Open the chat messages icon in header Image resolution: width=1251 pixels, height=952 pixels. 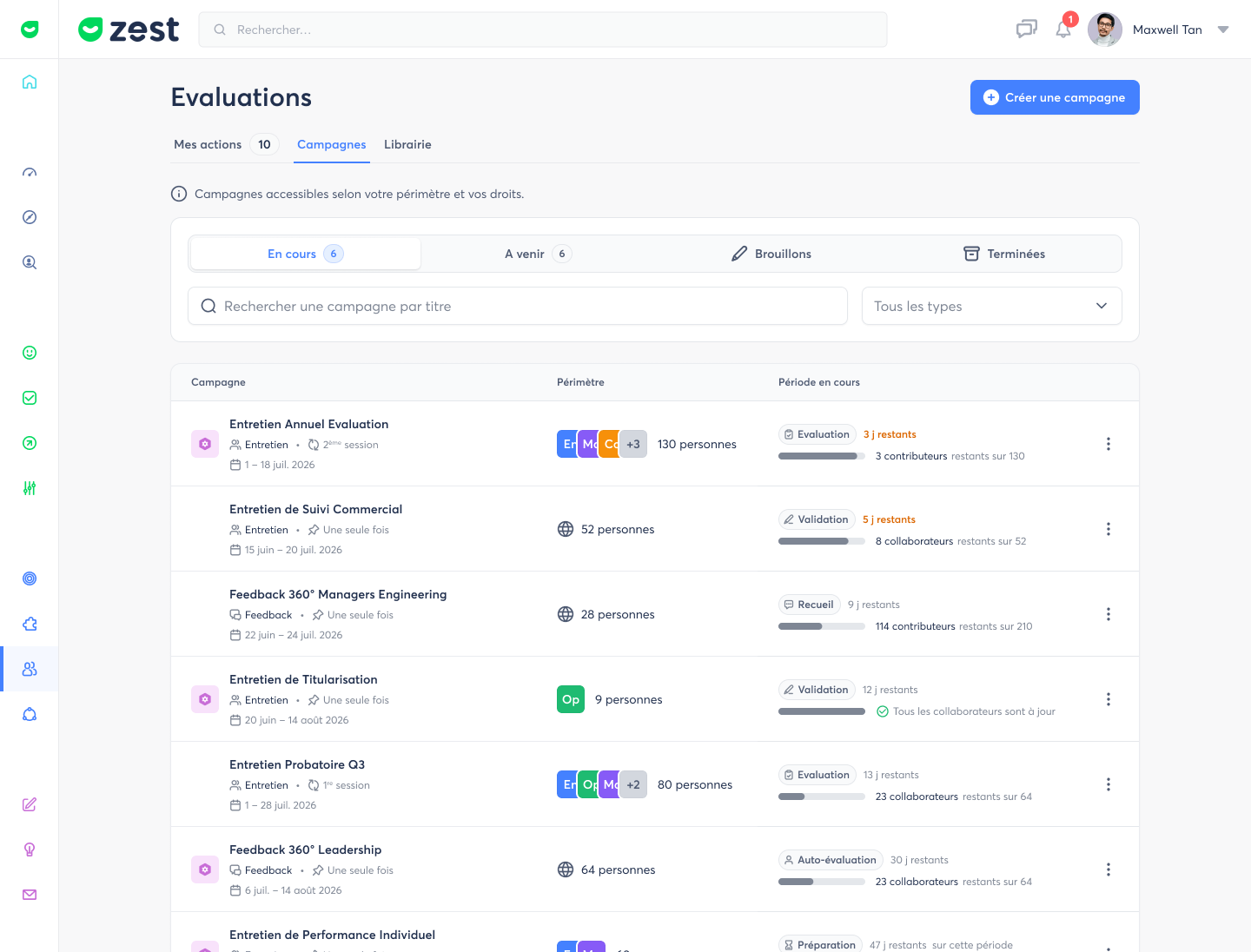pos(1027,30)
